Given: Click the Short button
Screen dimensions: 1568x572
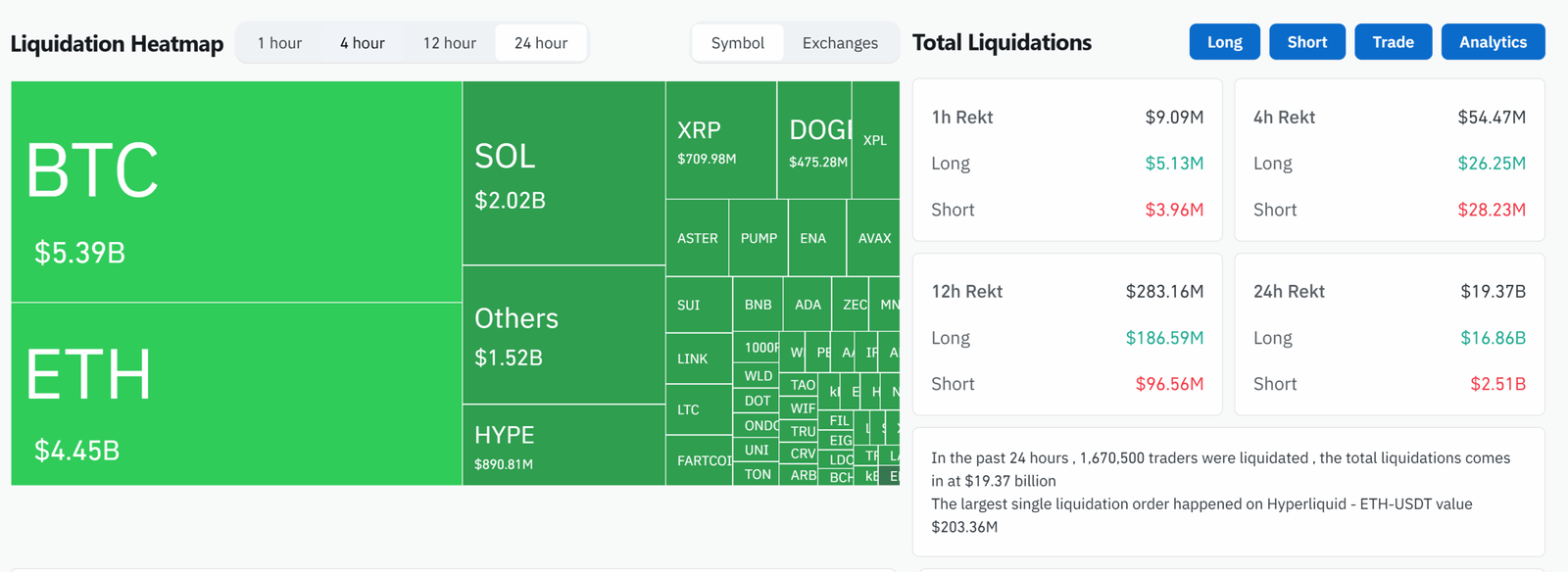Looking at the screenshot, I should pyautogui.click(x=1306, y=41).
